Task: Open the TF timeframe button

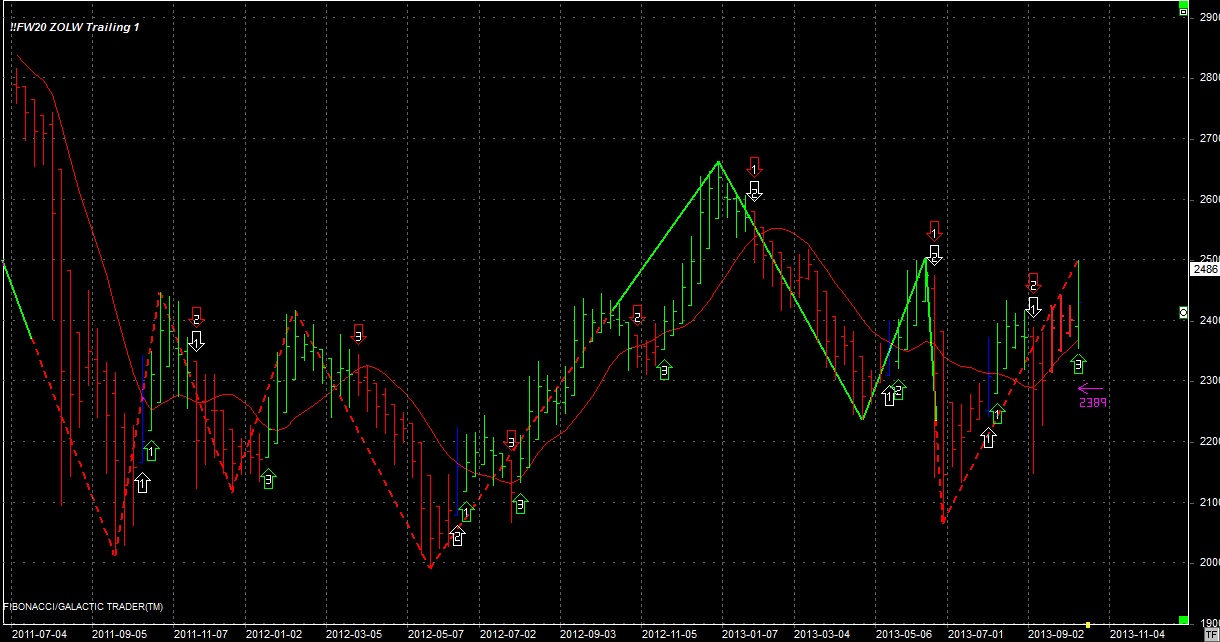Action: point(1211,634)
